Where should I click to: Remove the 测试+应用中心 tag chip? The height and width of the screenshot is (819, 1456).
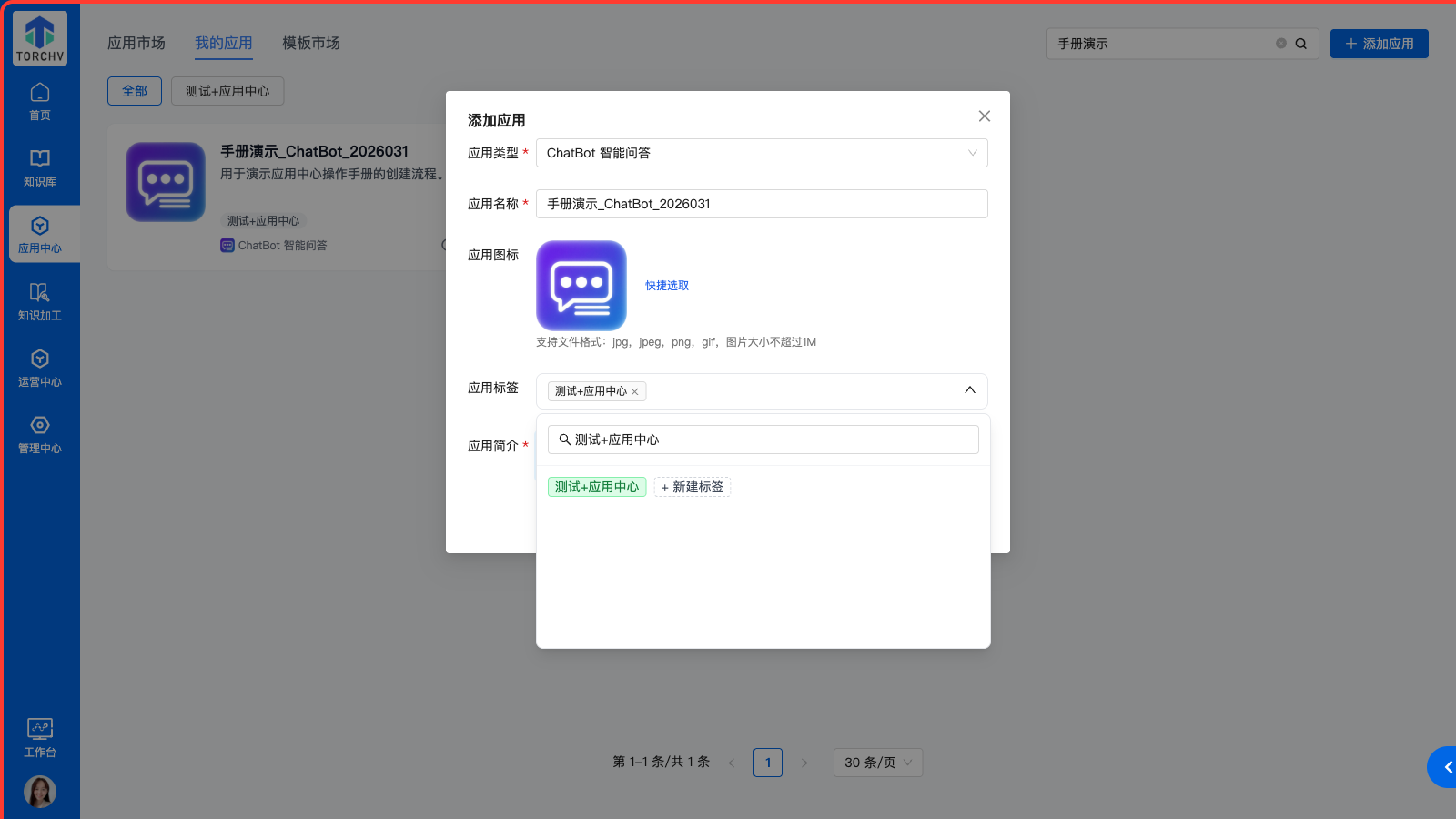coord(635,392)
